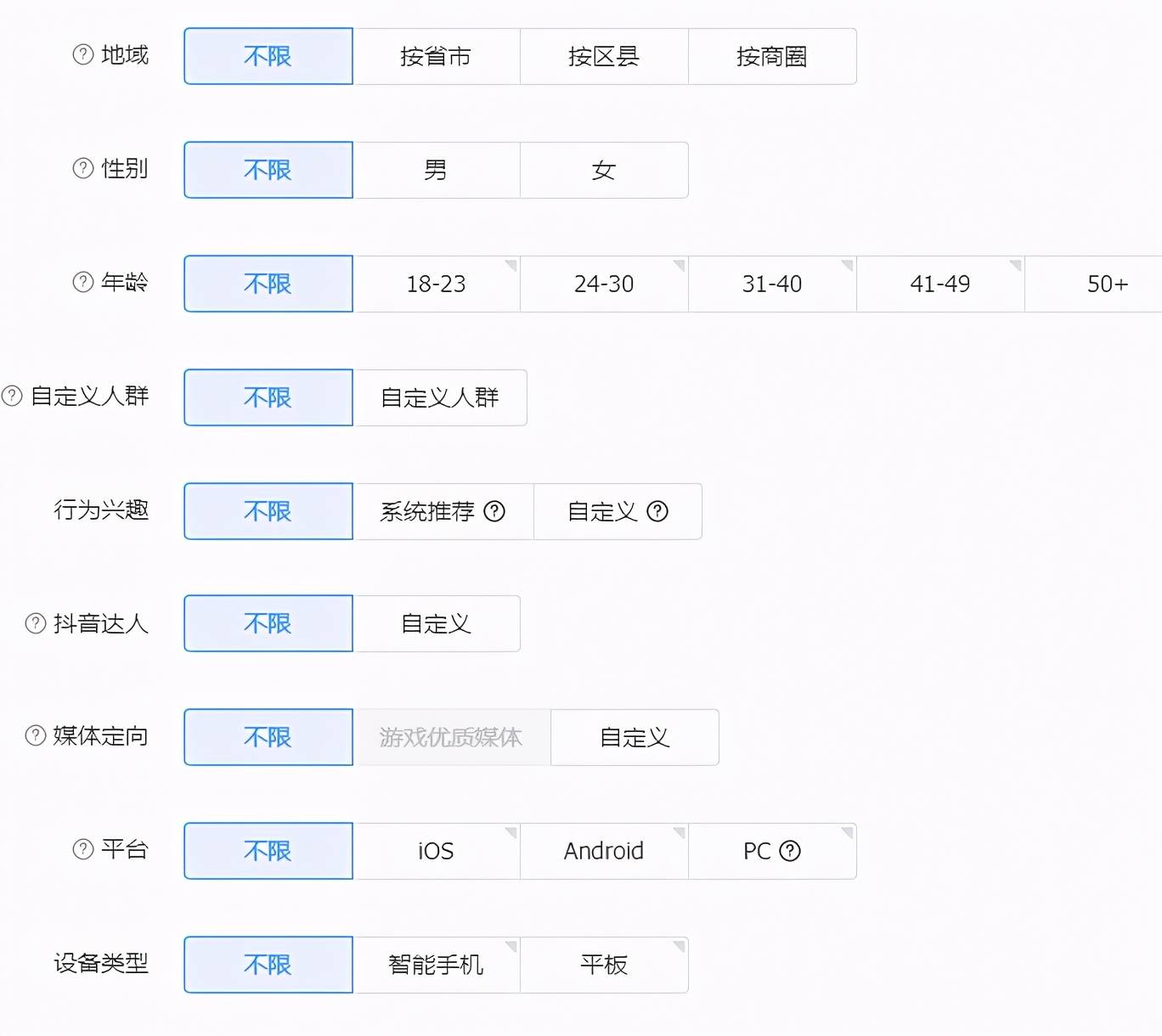Toggle age range 50+
1162x1036 pixels.
(x=1094, y=284)
